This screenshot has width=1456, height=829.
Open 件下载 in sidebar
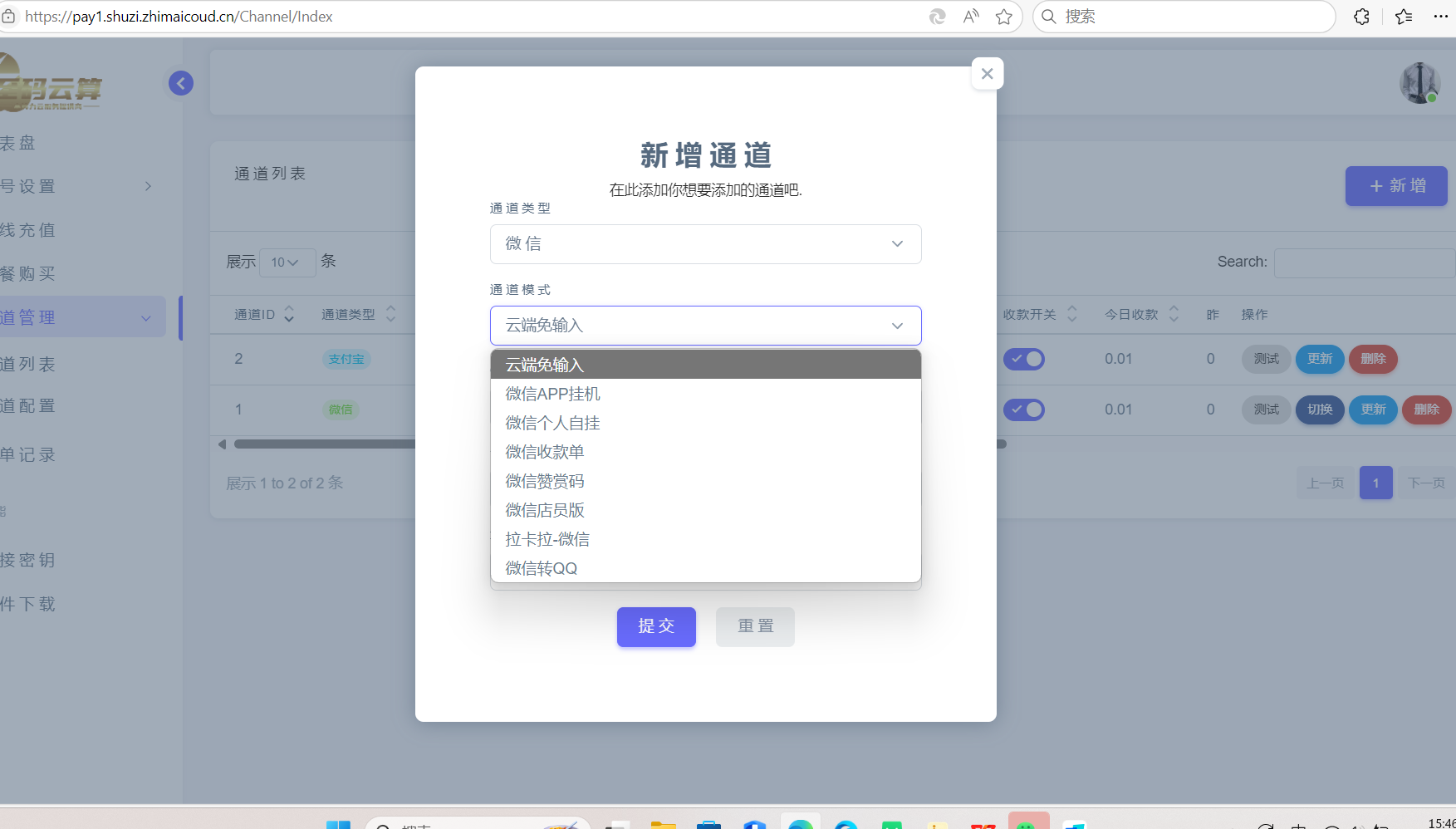[27, 604]
